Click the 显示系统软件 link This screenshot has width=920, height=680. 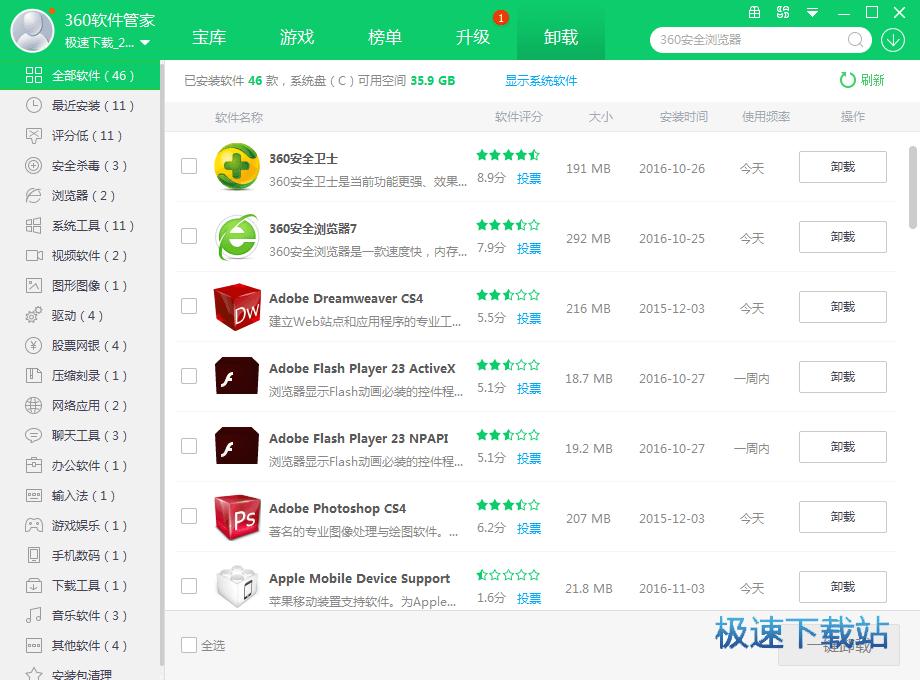click(541, 80)
